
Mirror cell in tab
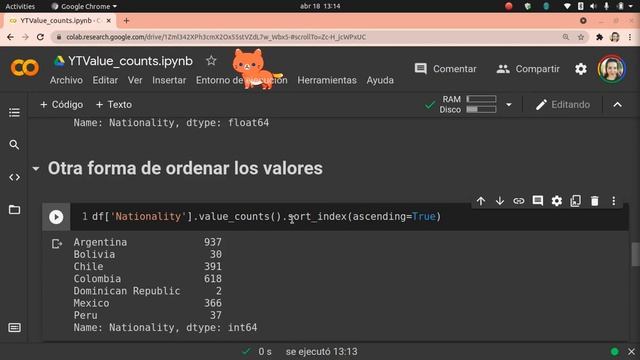click(576, 201)
